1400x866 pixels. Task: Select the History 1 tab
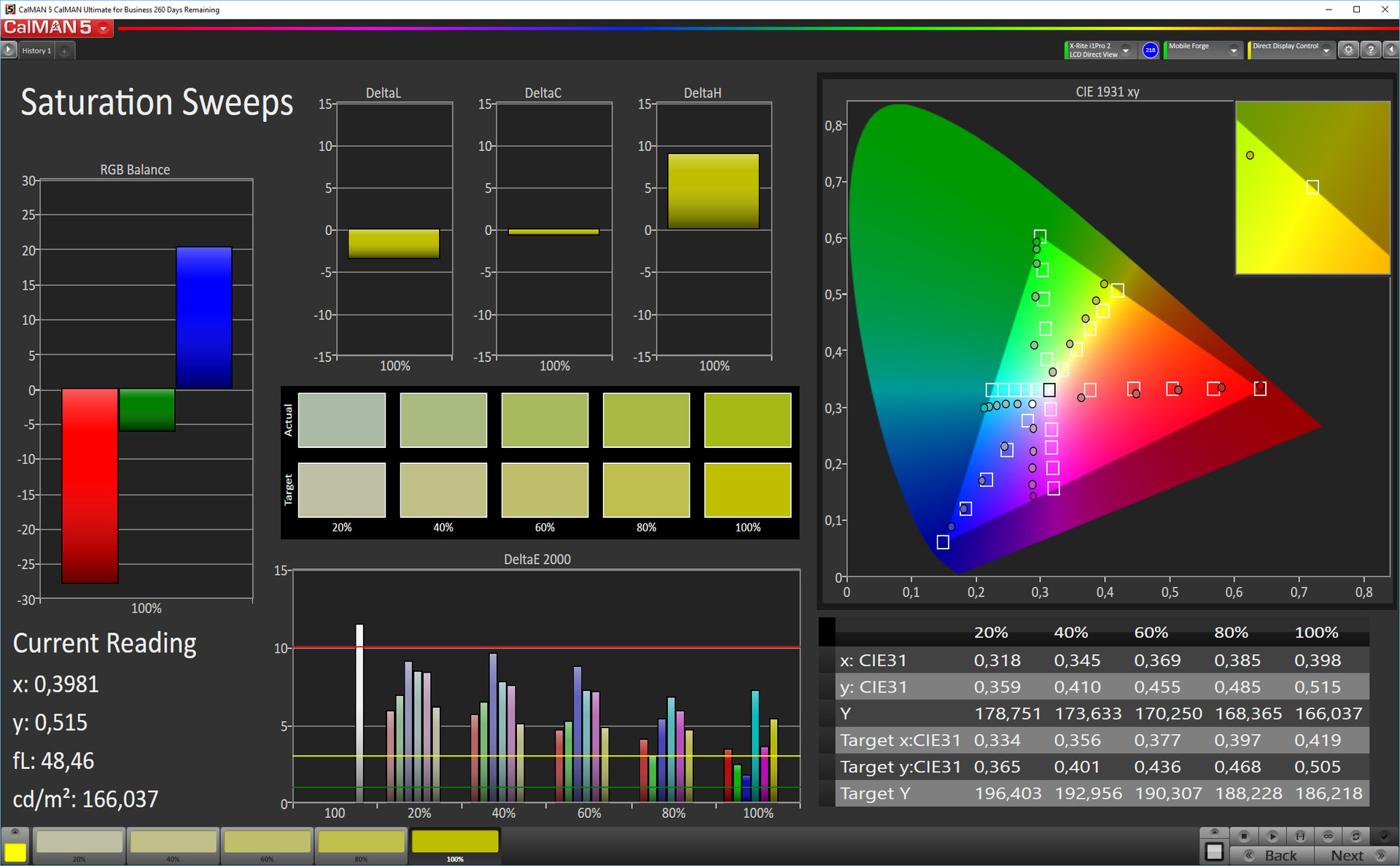[36, 50]
